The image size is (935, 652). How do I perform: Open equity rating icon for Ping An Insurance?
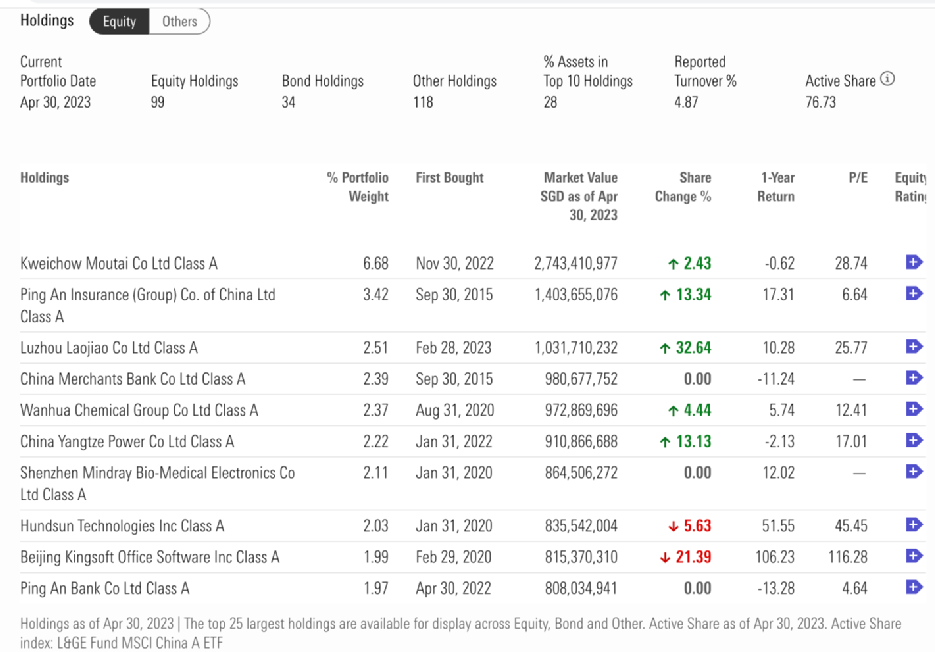pyautogui.click(x=913, y=293)
